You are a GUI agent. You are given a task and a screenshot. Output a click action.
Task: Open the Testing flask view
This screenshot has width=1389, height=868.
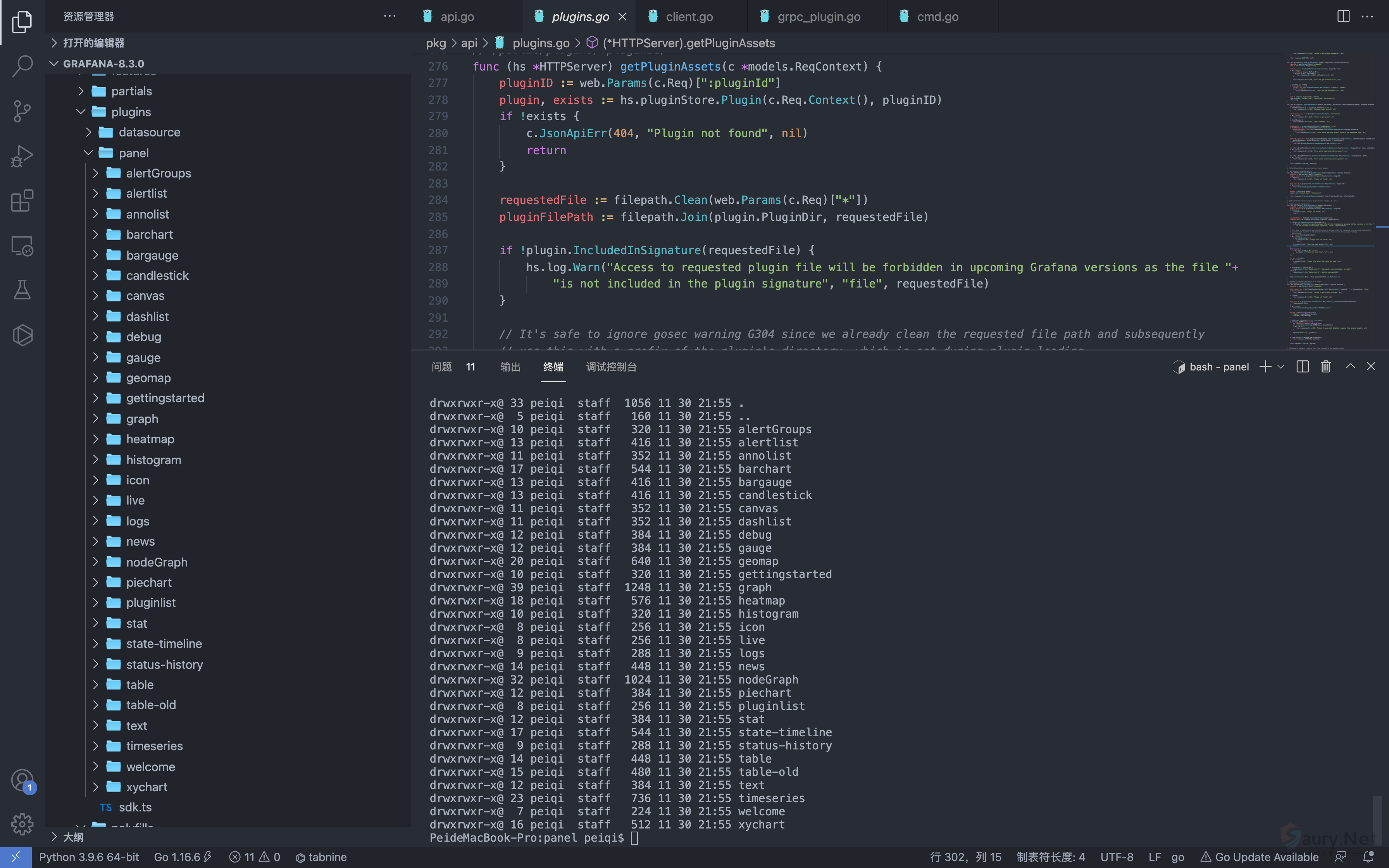[22, 291]
